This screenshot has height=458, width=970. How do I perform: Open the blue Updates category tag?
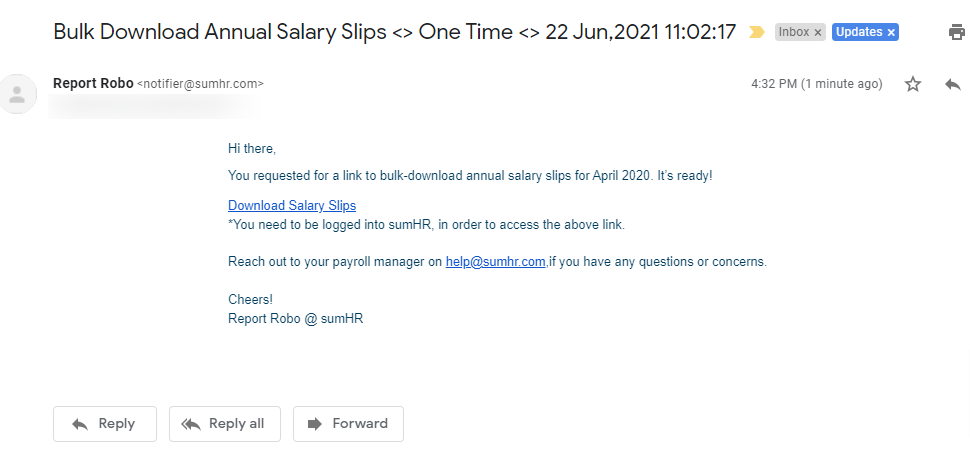[x=859, y=32]
